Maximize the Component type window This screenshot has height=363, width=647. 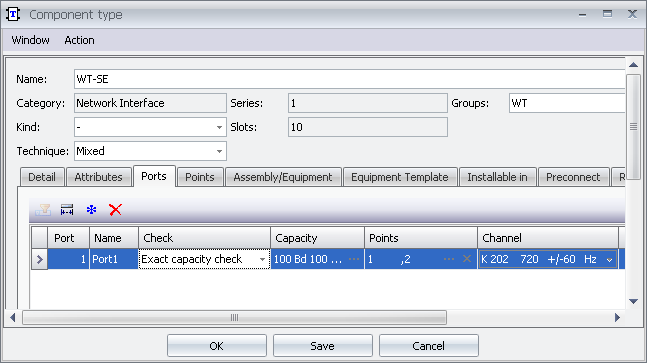607,14
